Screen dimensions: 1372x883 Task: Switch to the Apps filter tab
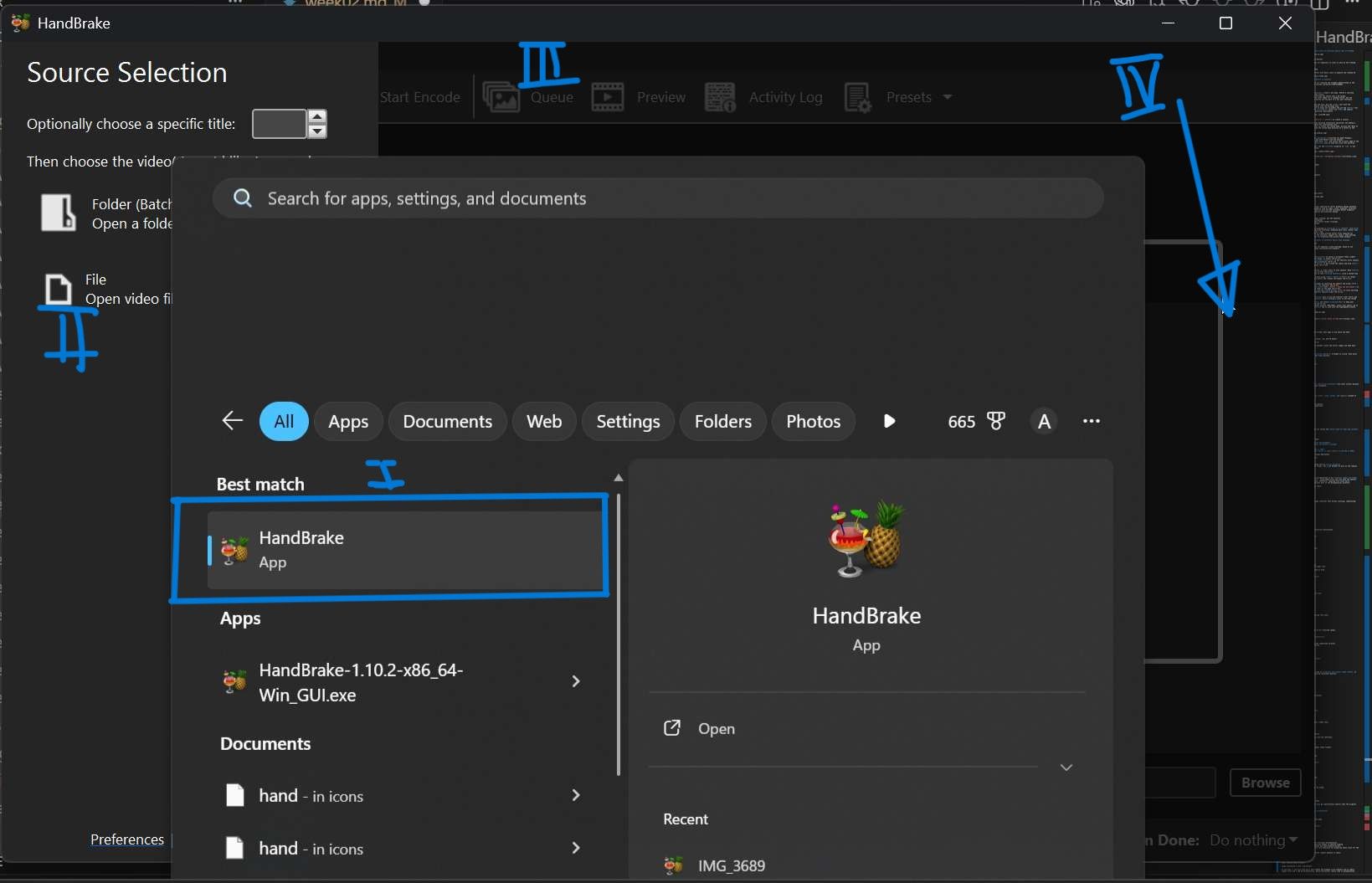point(348,421)
